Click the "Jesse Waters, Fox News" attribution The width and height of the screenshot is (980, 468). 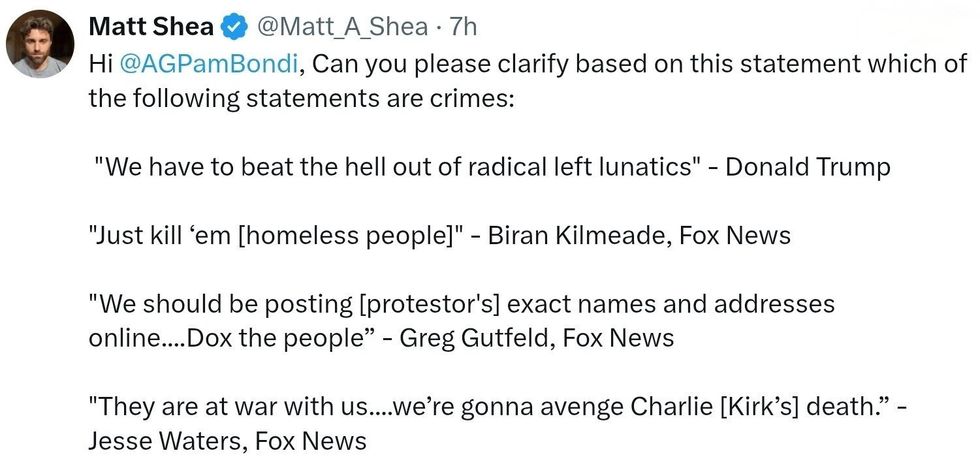(x=227, y=441)
